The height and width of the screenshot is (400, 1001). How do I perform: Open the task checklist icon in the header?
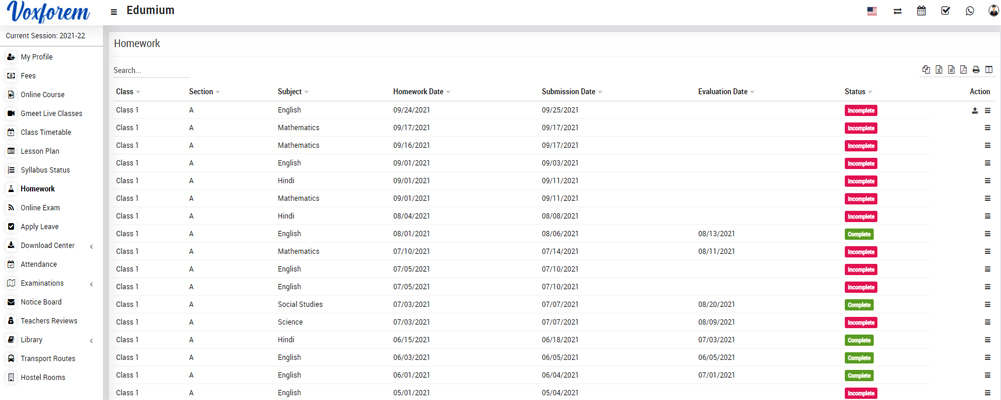945,11
